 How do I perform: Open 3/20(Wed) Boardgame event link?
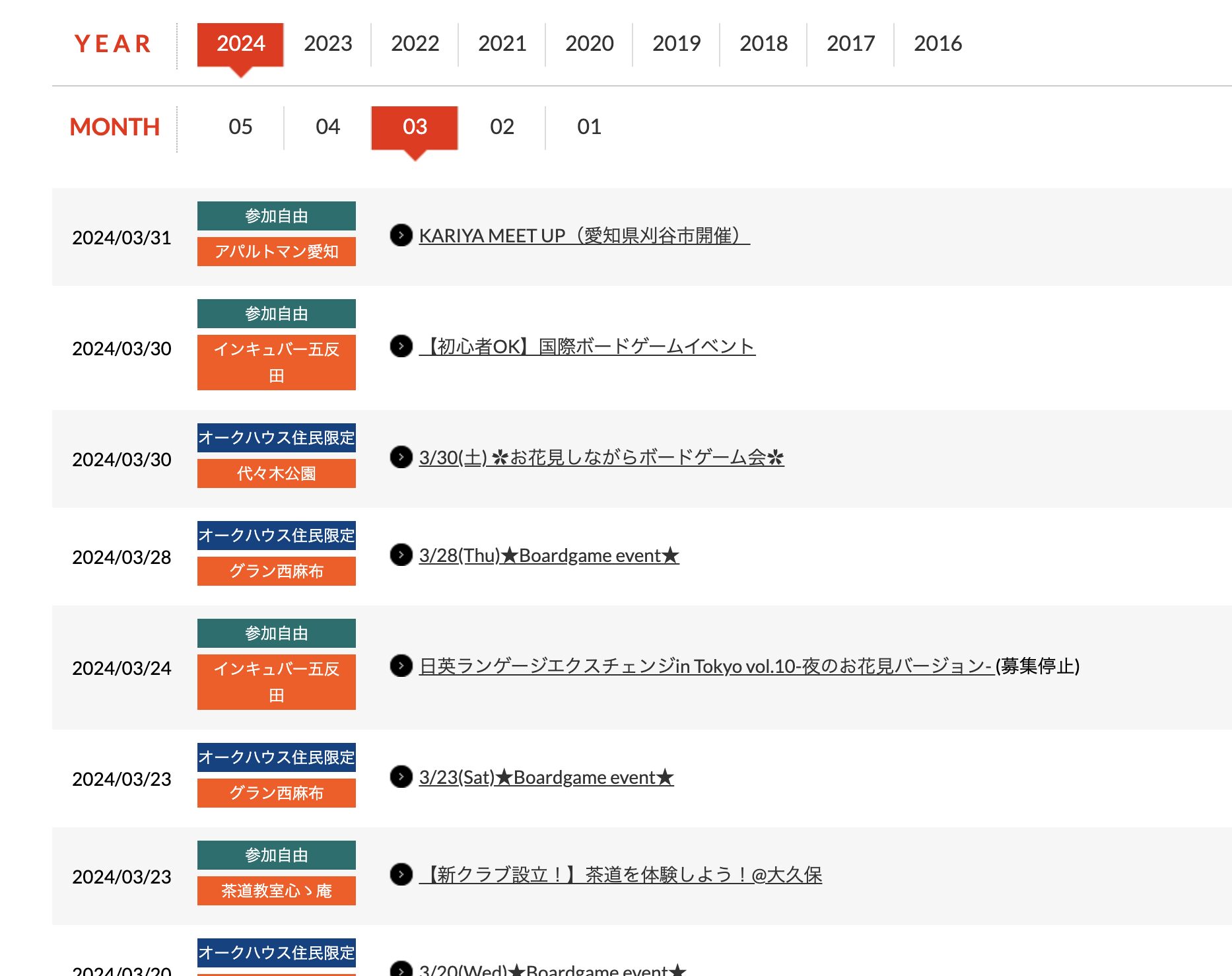553,969
